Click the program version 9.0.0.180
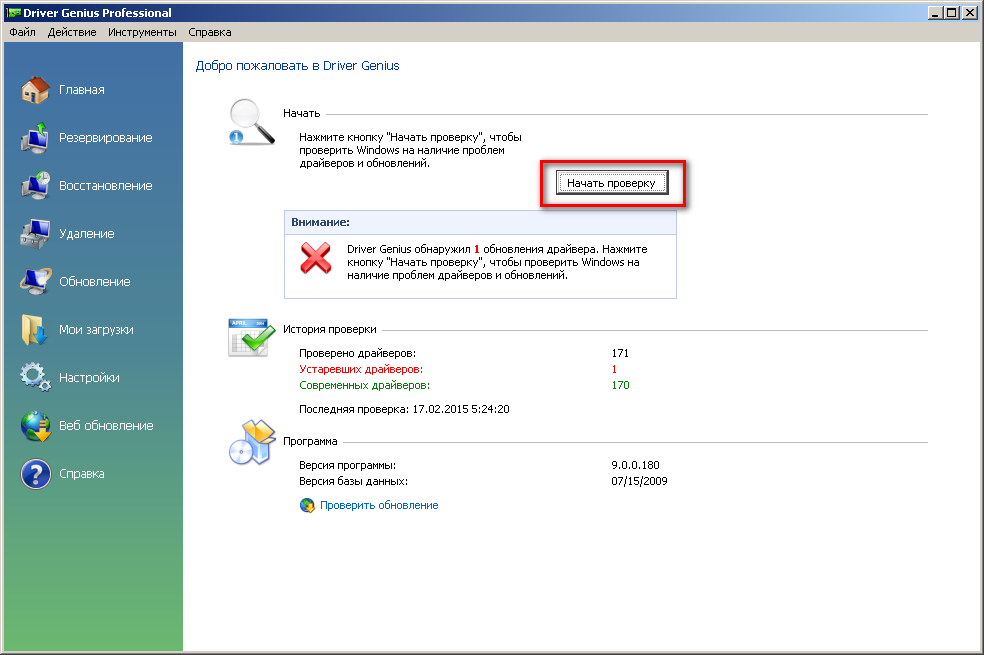This screenshot has width=984, height=655. click(x=635, y=466)
